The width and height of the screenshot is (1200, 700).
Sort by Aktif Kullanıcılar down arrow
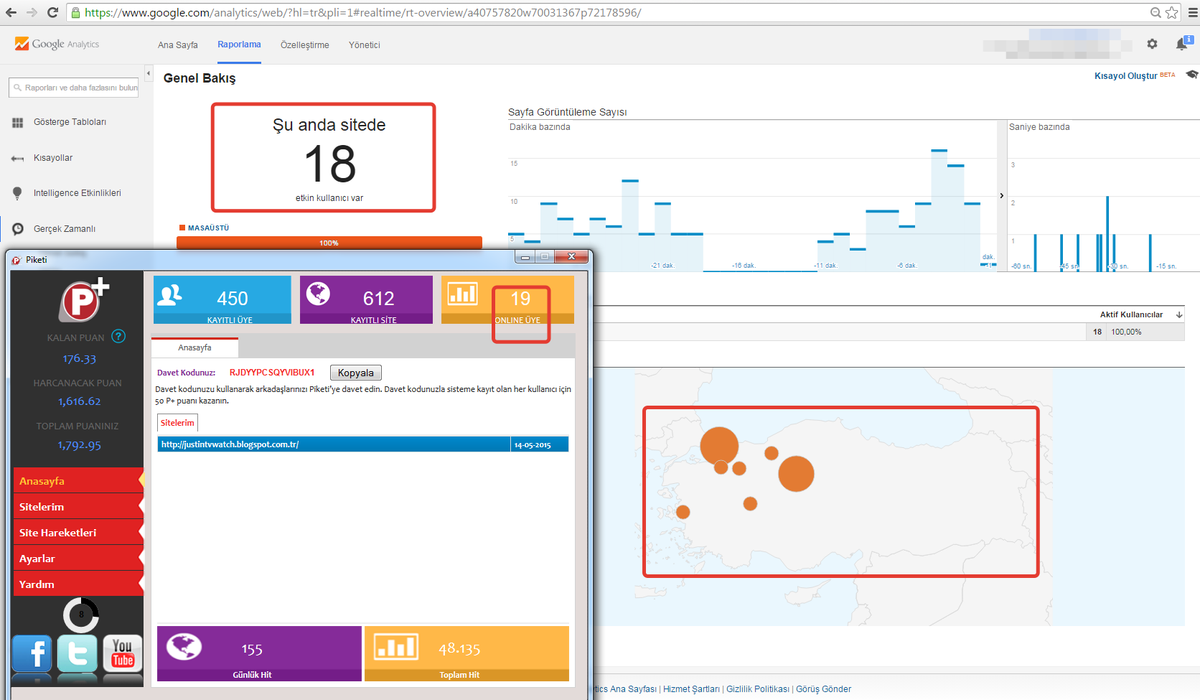pos(1179,315)
